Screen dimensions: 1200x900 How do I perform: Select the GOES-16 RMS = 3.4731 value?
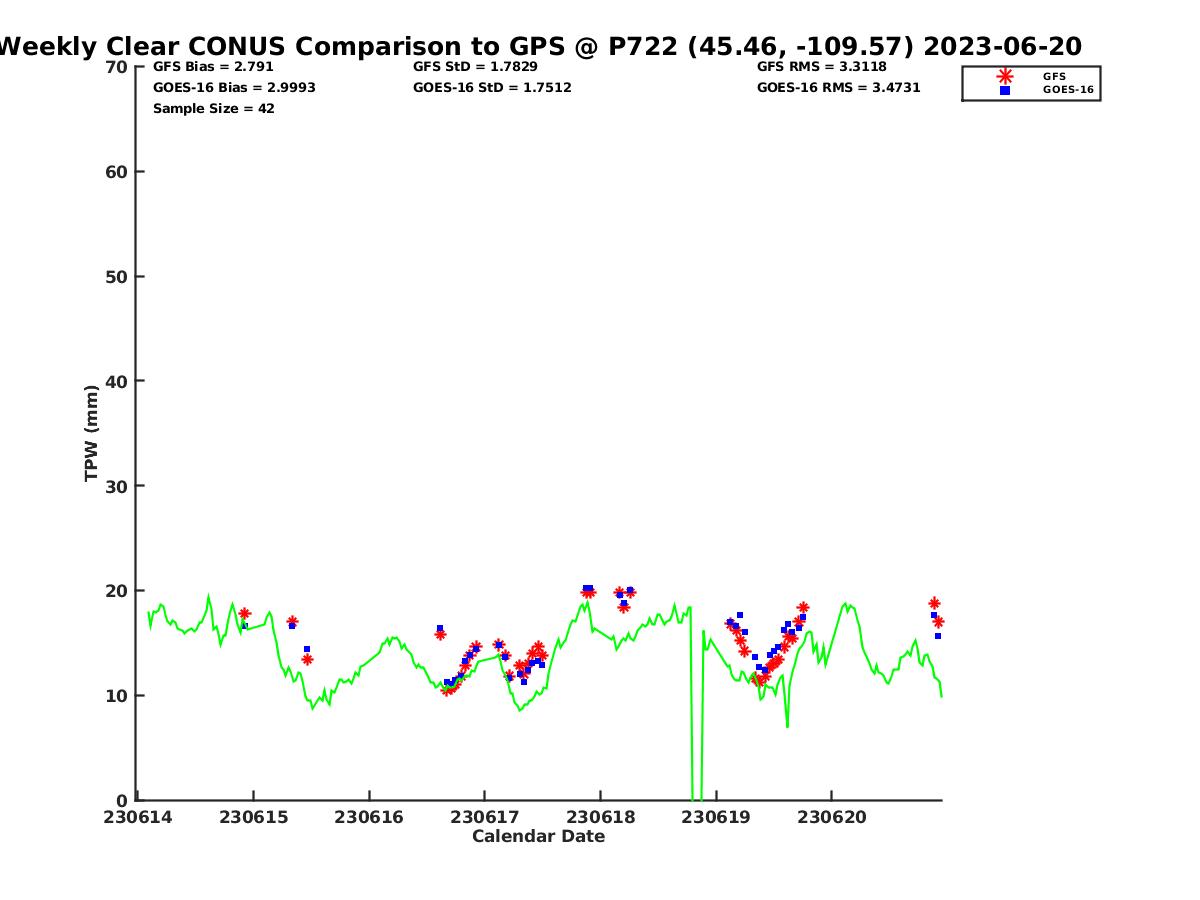(x=838, y=88)
